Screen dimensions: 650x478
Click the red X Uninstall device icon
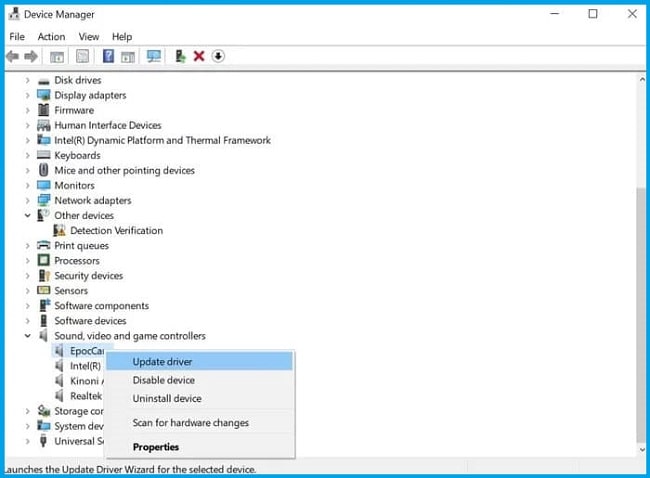point(199,56)
